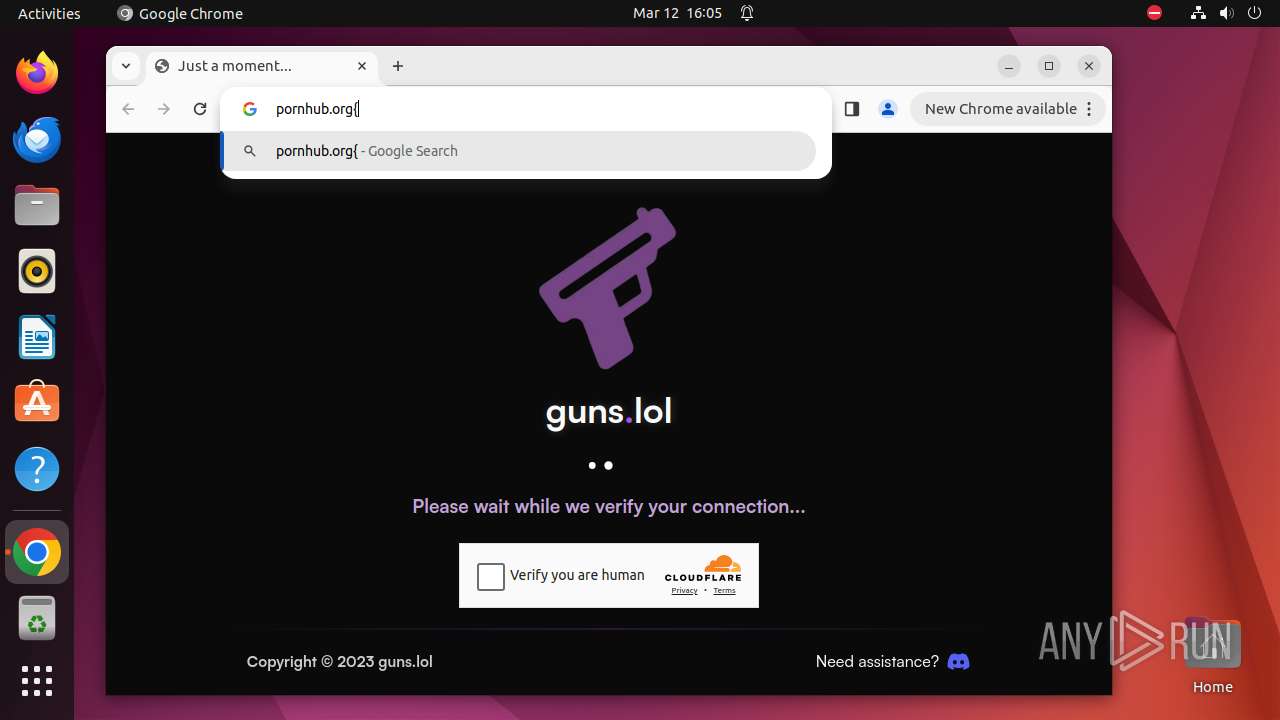Image resolution: width=1280 pixels, height=720 pixels.
Task: Close the Chrome window
Action: click(1089, 66)
